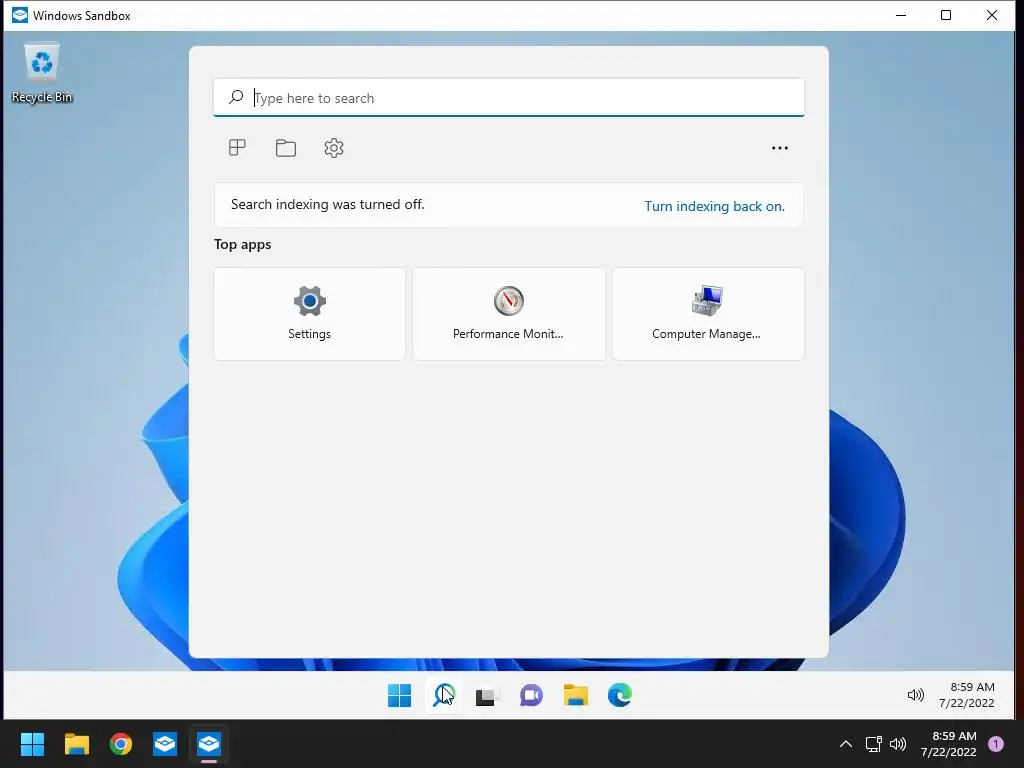The height and width of the screenshot is (768, 1024).
Task: Select the Settings gear filter icon
Action: coord(334,148)
